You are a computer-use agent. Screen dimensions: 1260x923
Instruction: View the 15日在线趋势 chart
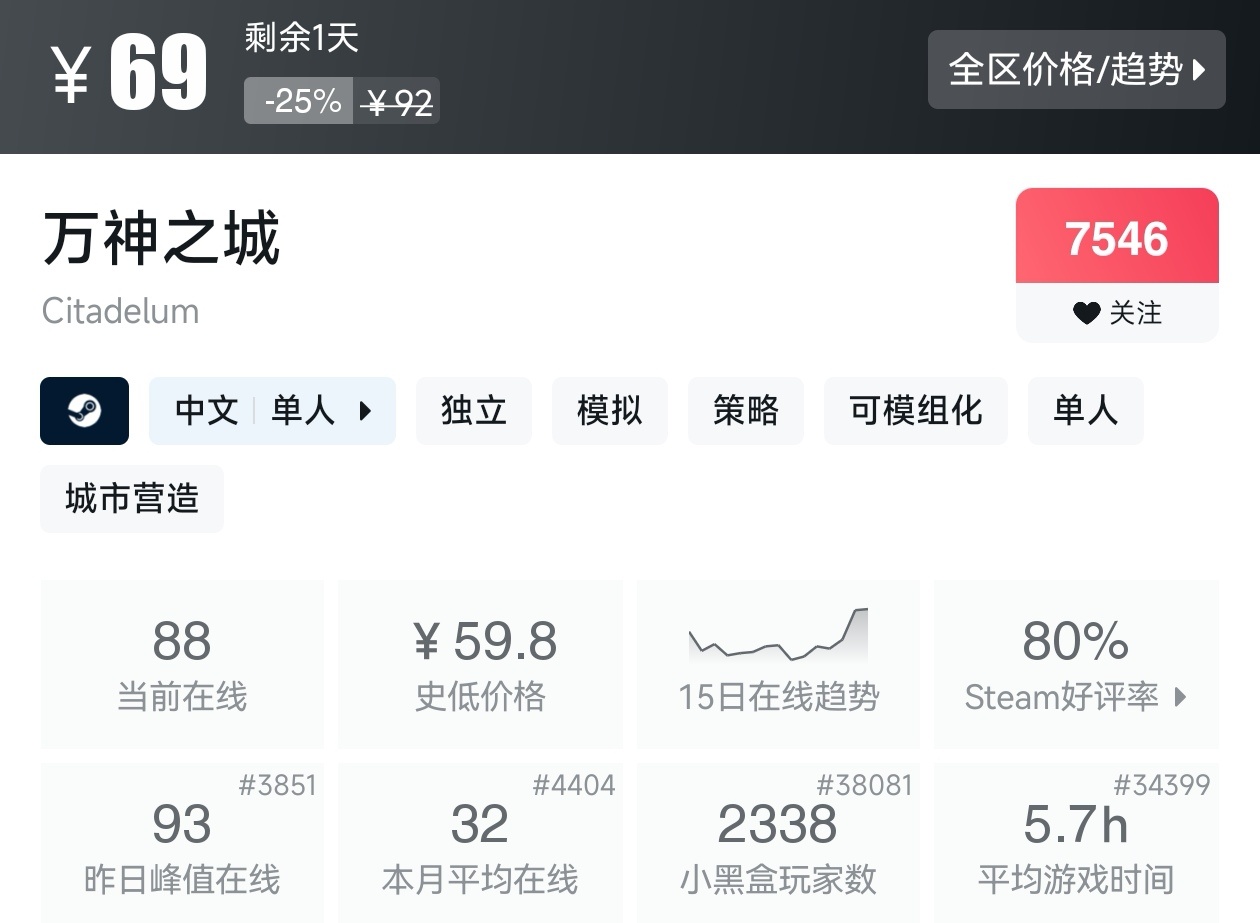778,664
